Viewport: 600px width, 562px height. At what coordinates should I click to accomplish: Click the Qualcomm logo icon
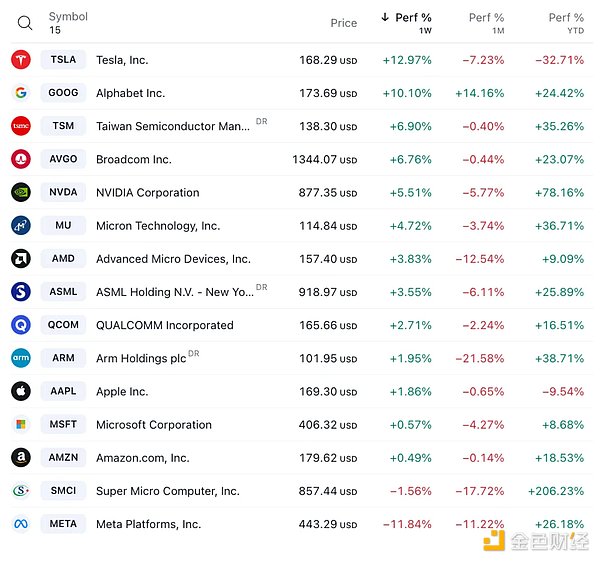coord(20,325)
